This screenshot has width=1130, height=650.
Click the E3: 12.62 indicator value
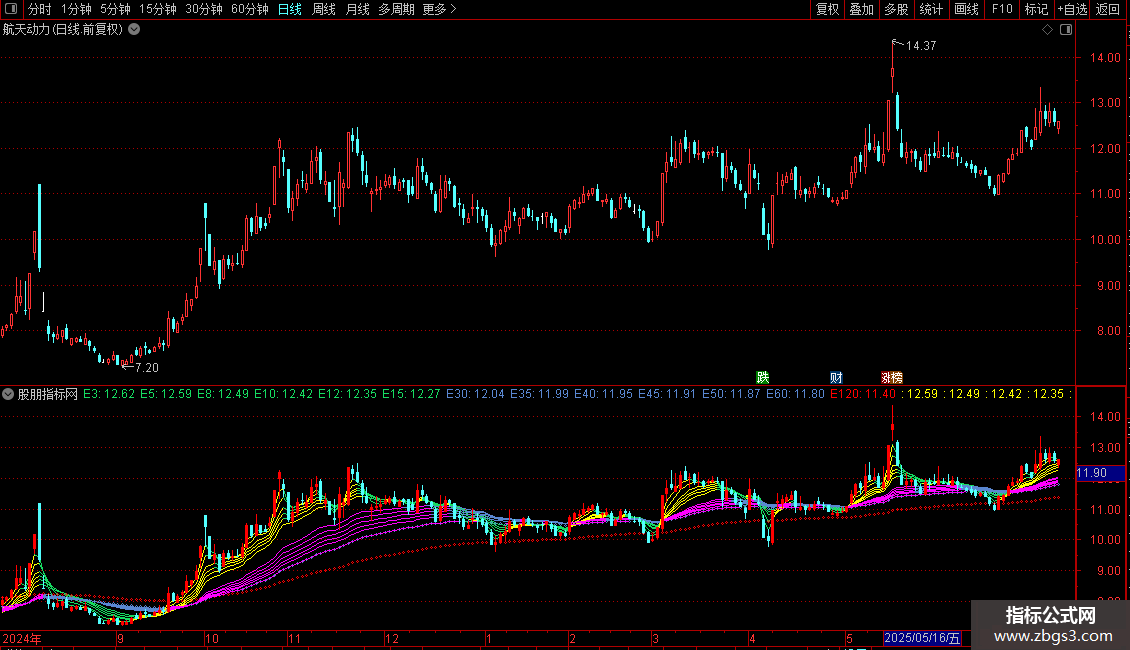coord(109,394)
